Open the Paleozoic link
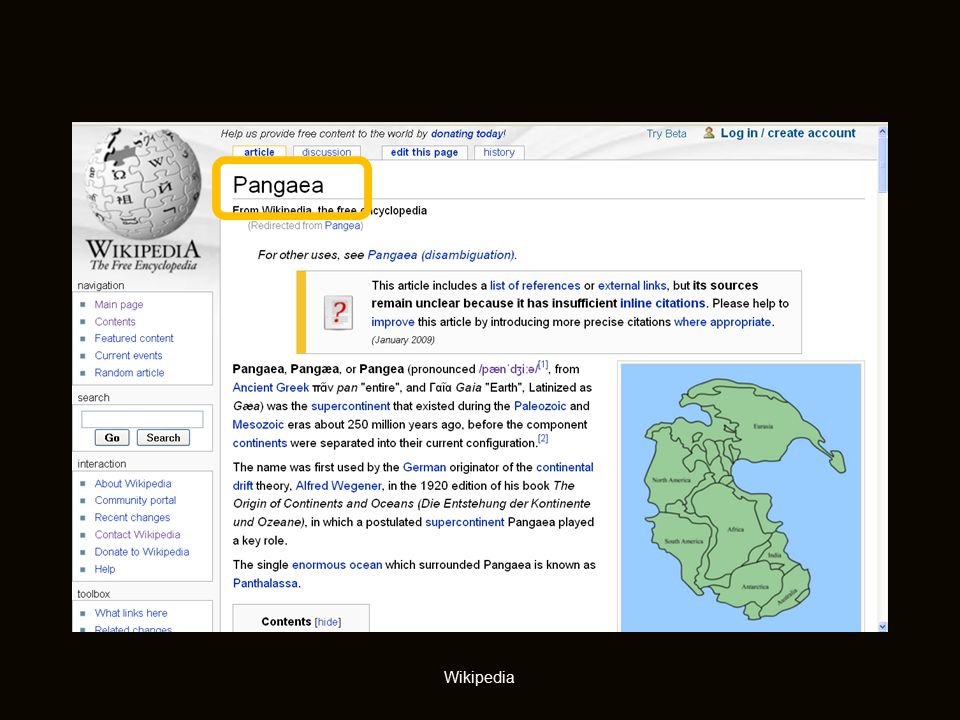960x720 pixels. pyautogui.click(x=540, y=406)
